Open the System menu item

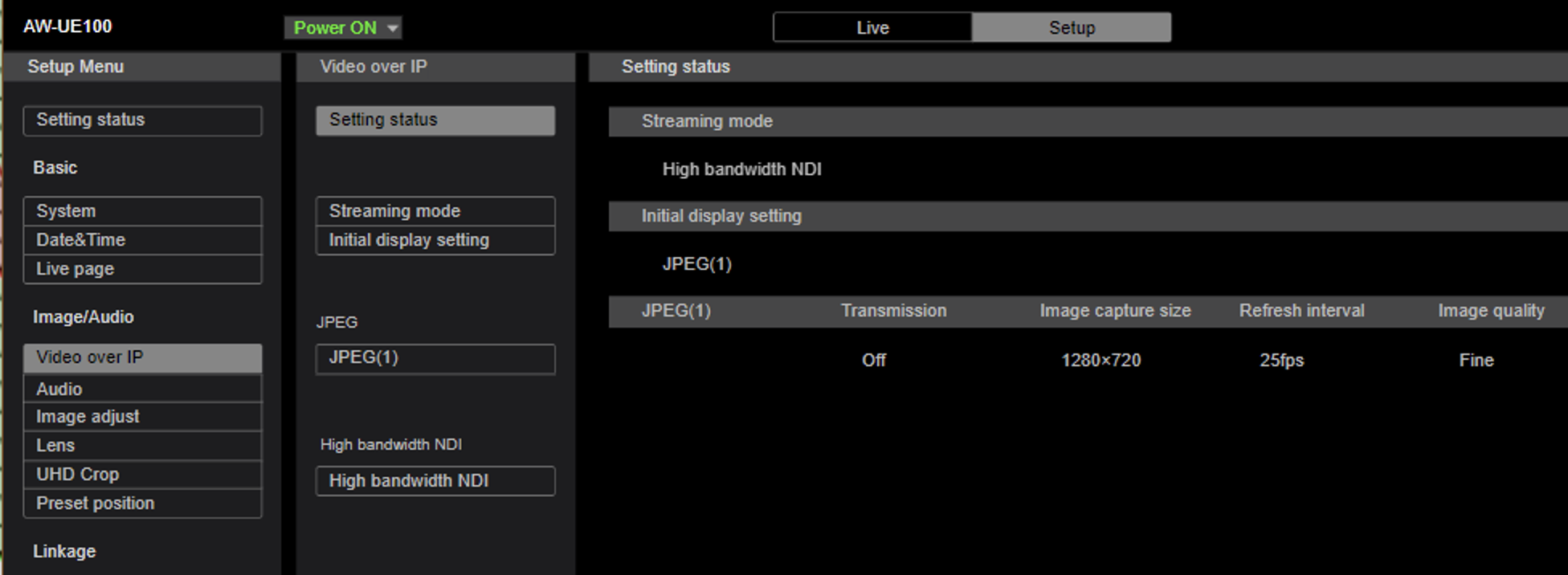point(142,211)
